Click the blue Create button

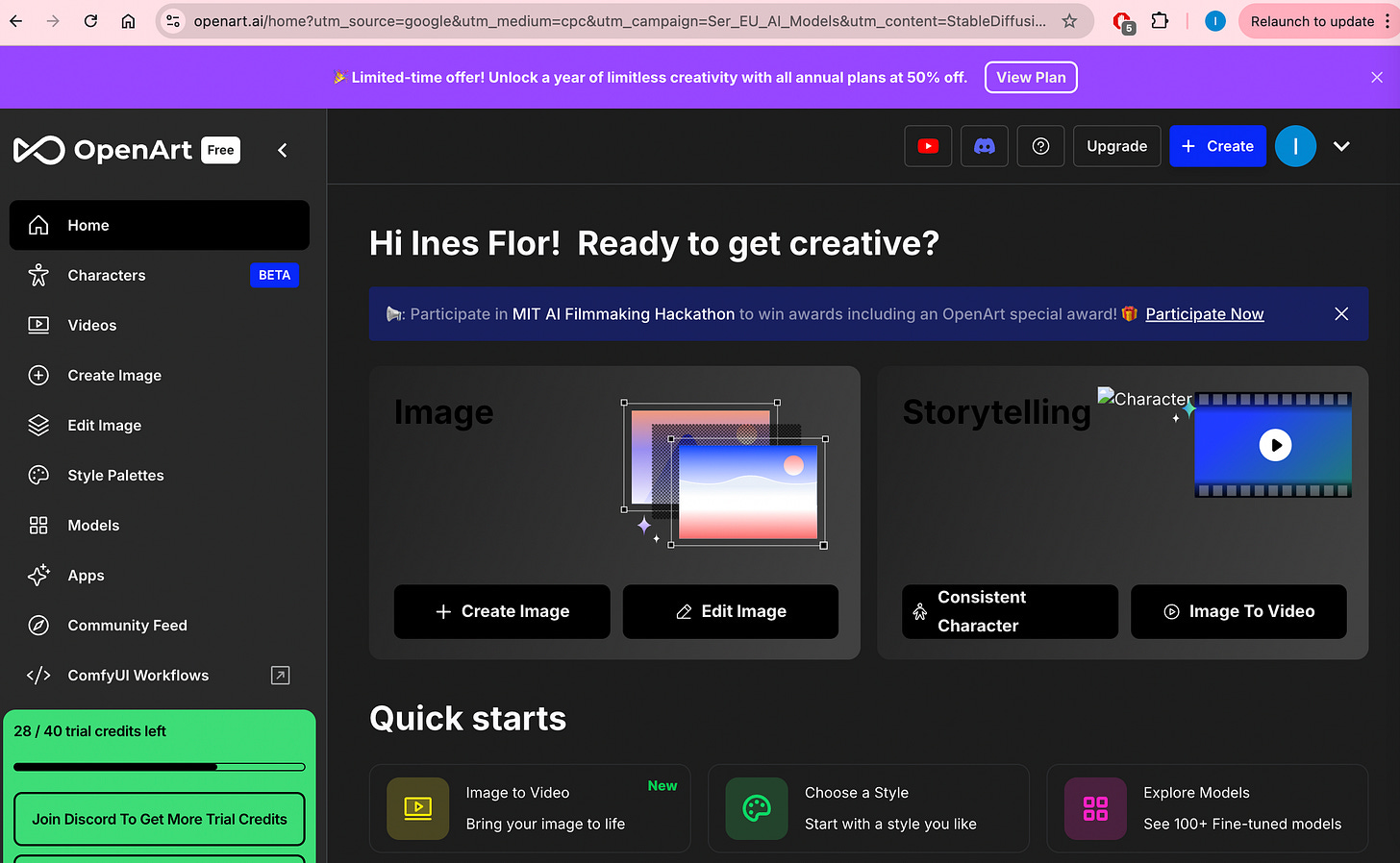[1217, 146]
